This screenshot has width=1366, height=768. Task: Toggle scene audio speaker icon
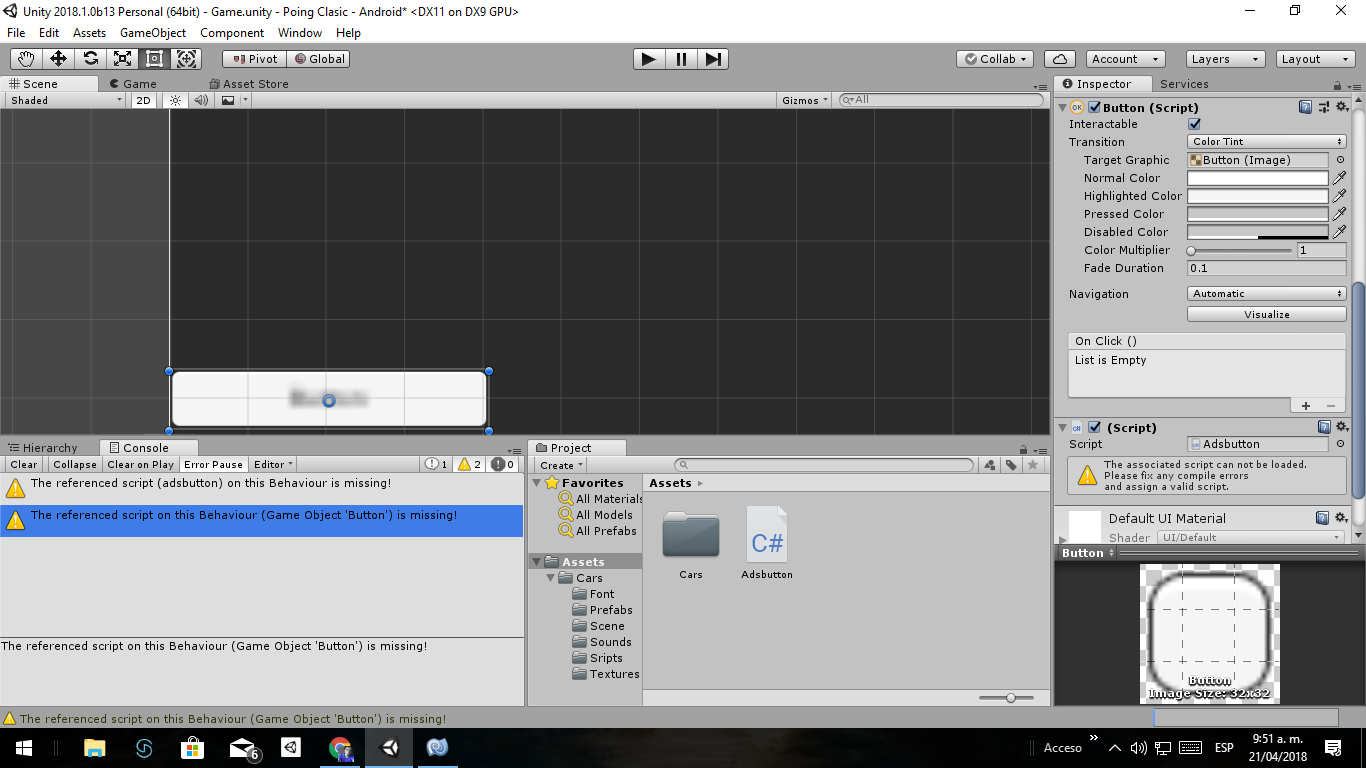tap(201, 100)
